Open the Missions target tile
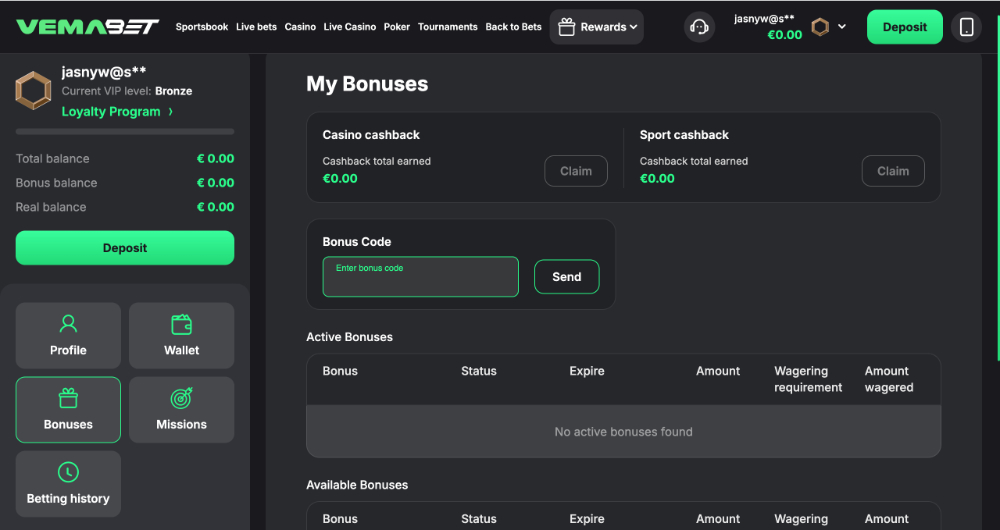1000x530 pixels. (181, 409)
